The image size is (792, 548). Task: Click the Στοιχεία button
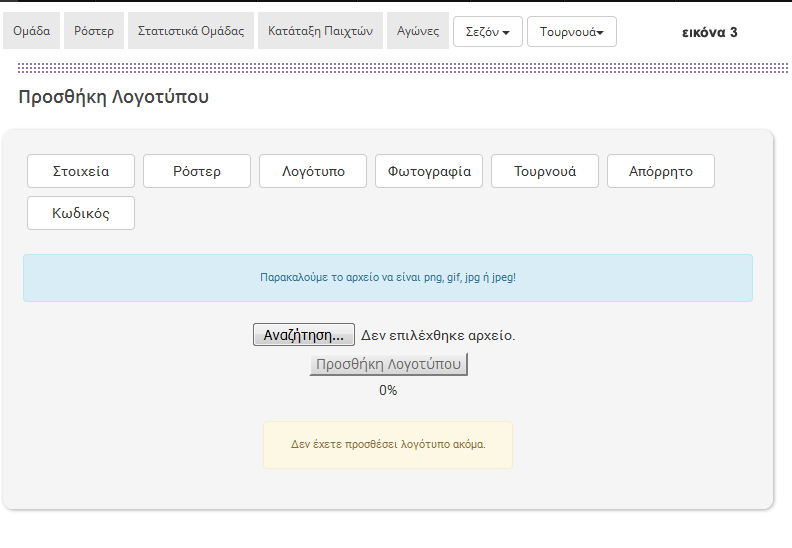pos(81,171)
